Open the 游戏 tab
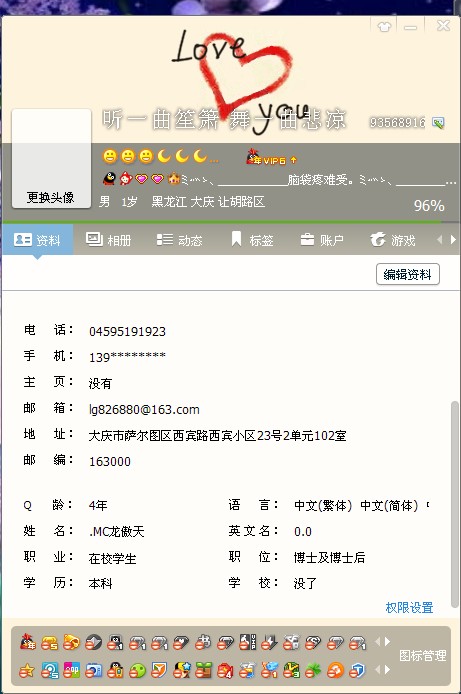 tap(393, 240)
